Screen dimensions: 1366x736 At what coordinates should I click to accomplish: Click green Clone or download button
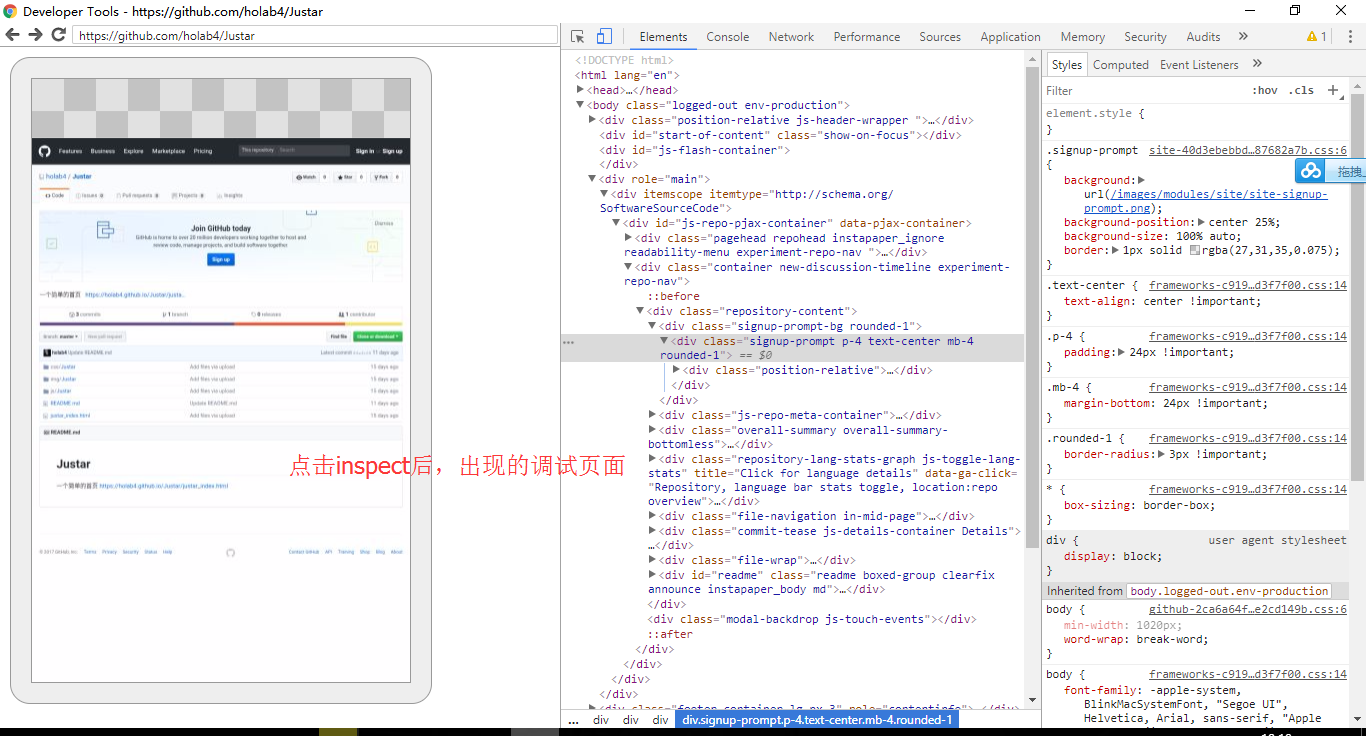coord(377,337)
